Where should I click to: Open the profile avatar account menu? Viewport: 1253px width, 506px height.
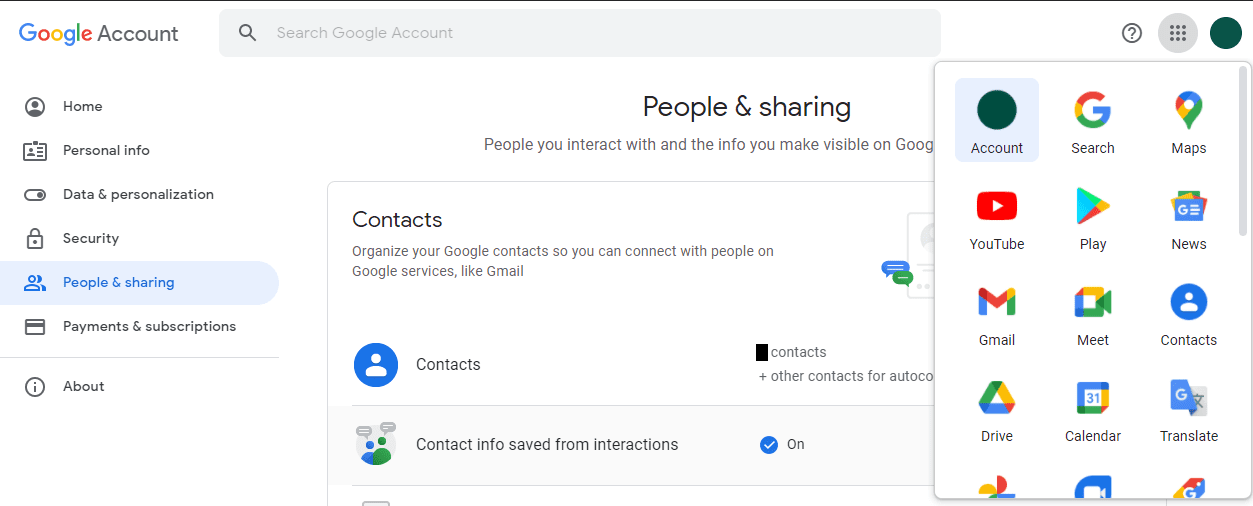[x=1226, y=33]
